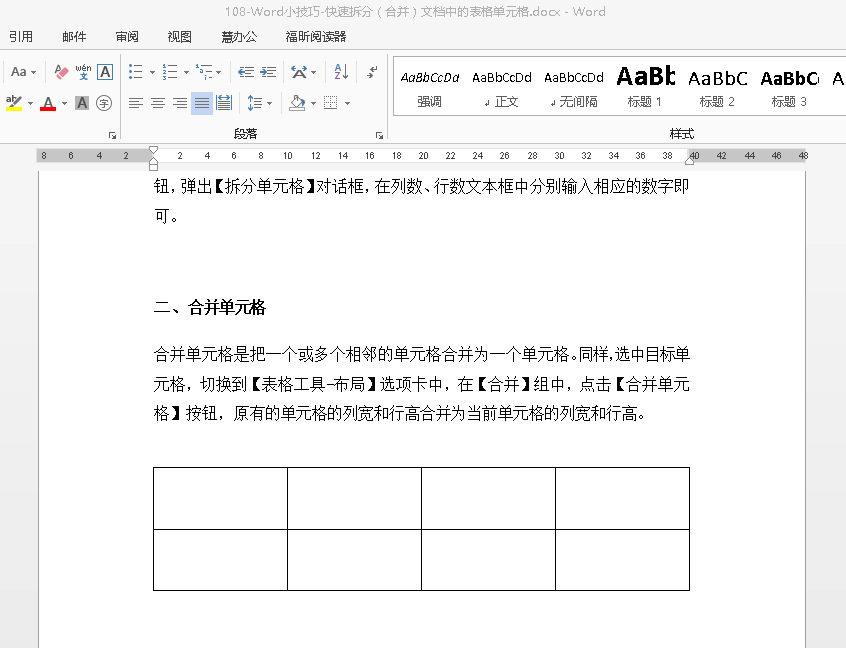Open the 福昕阅读器 tab
Image resolution: width=846 pixels, height=648 pixels.
click(x=316, y=37)
